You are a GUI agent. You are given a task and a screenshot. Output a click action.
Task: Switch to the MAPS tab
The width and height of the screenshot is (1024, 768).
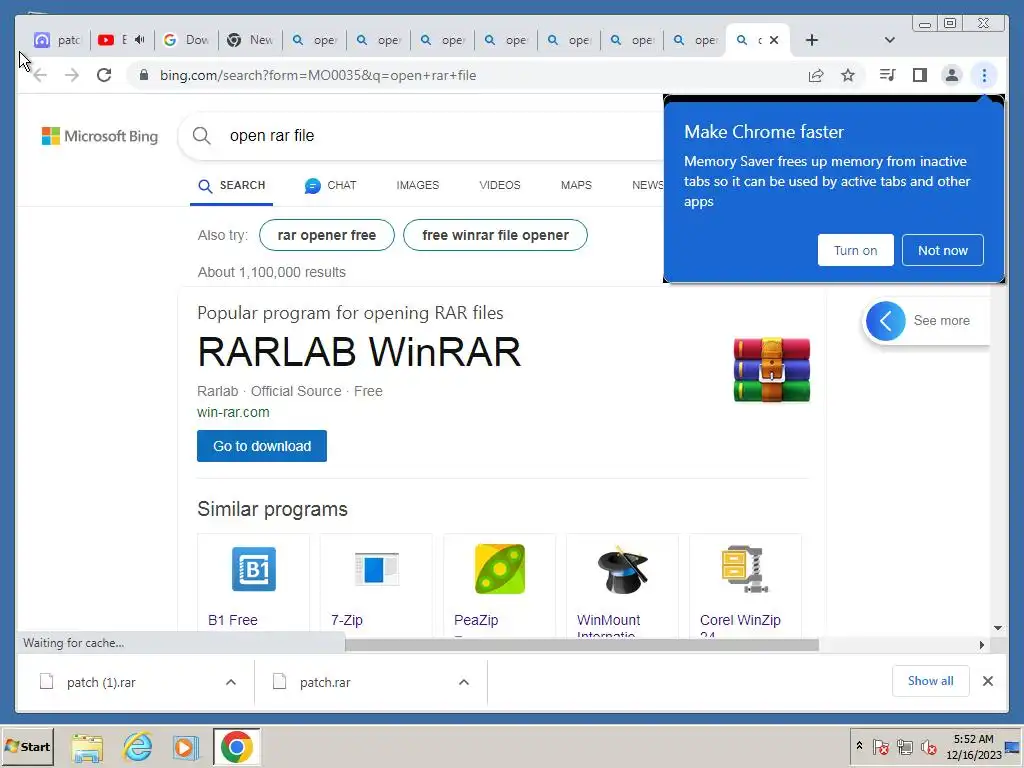(x=576, y=185)
